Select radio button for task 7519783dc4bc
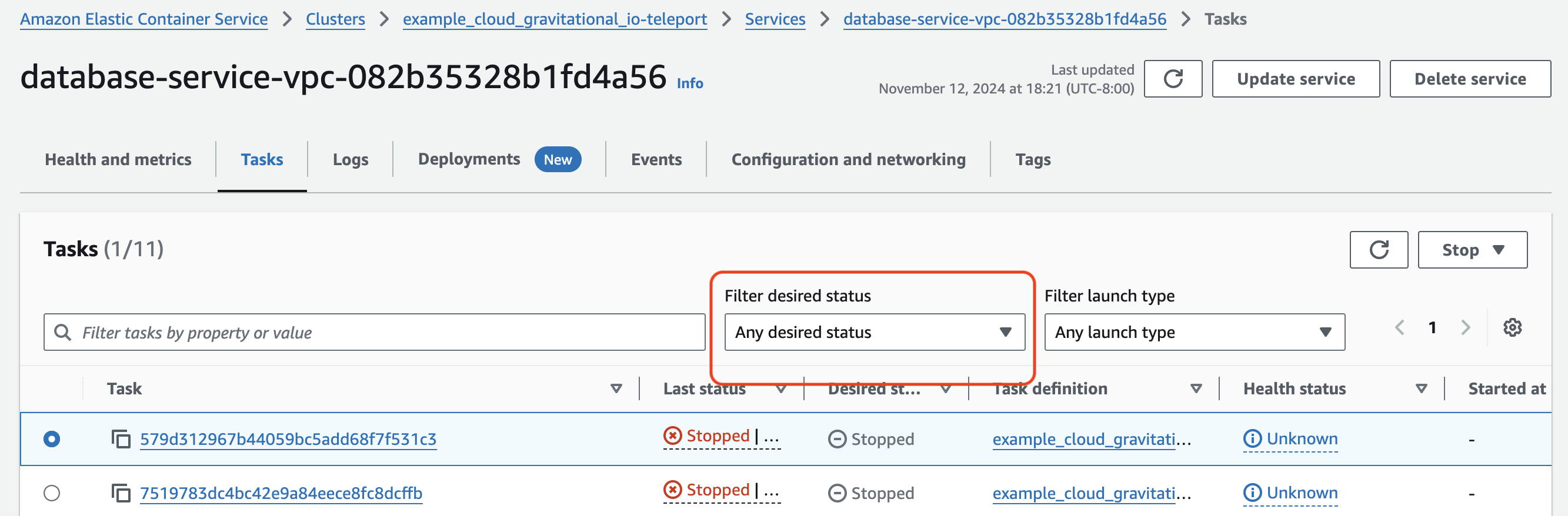1568x516 pixels. (52, 493)
